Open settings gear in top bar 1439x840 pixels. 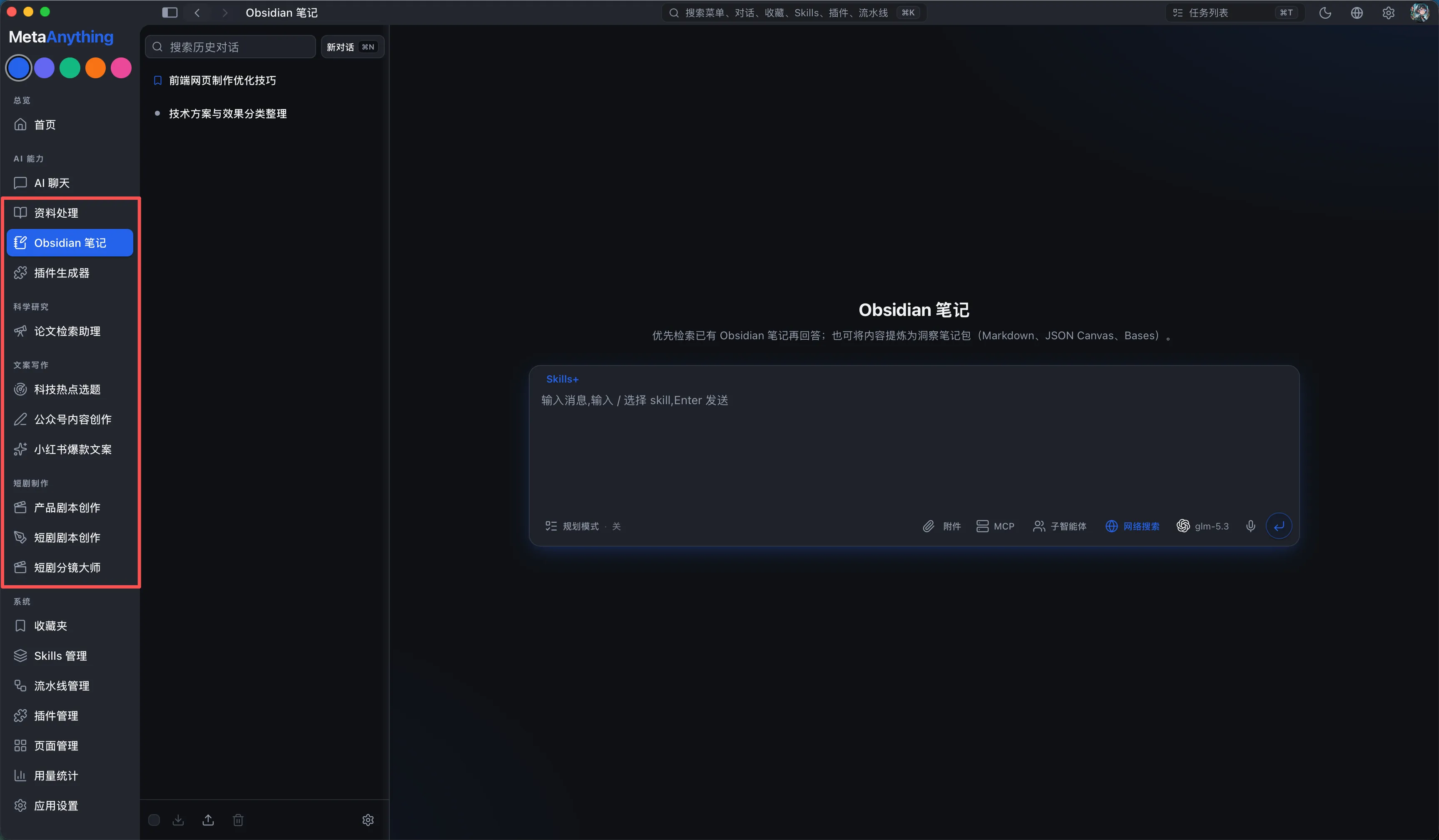tap(1388, 12)
